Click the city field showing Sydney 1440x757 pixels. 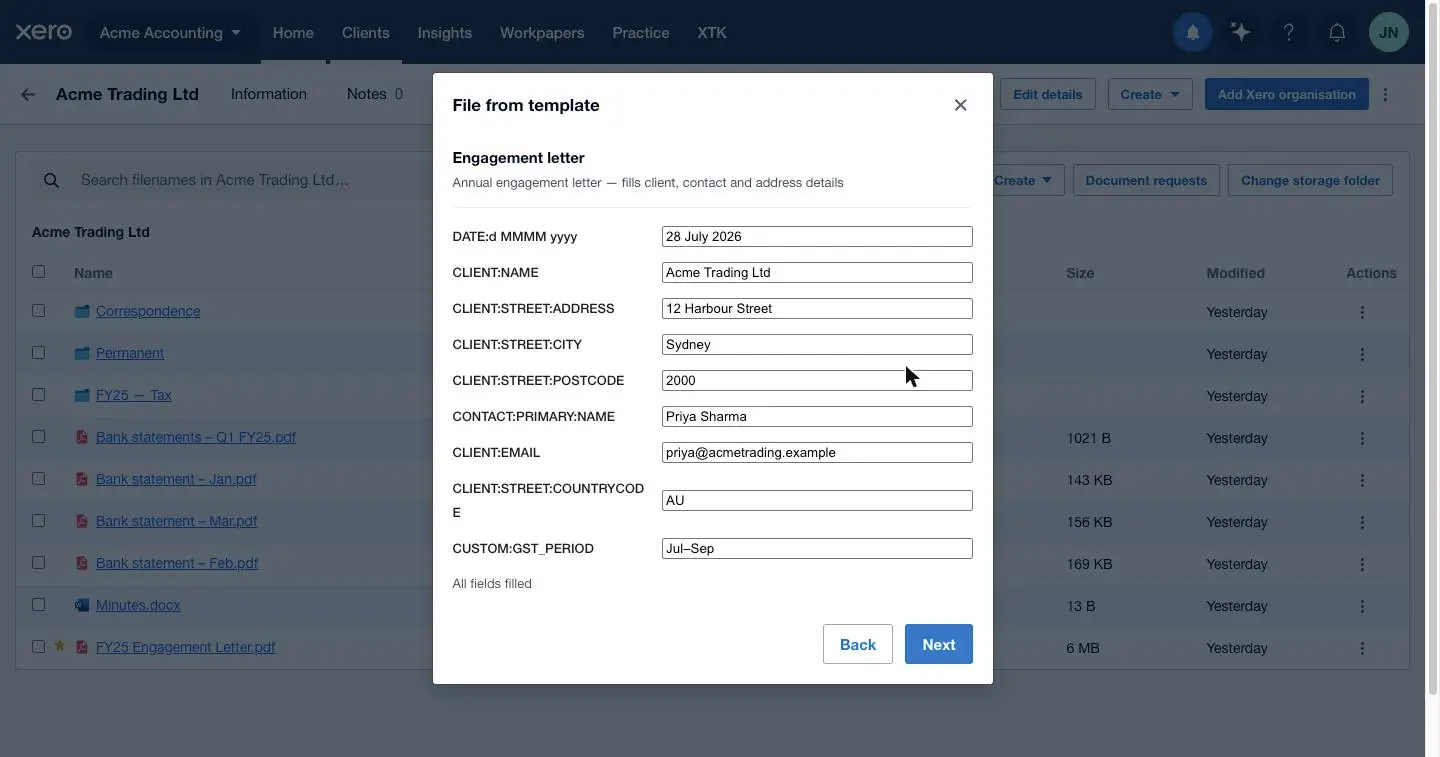[x=817, y=344]
